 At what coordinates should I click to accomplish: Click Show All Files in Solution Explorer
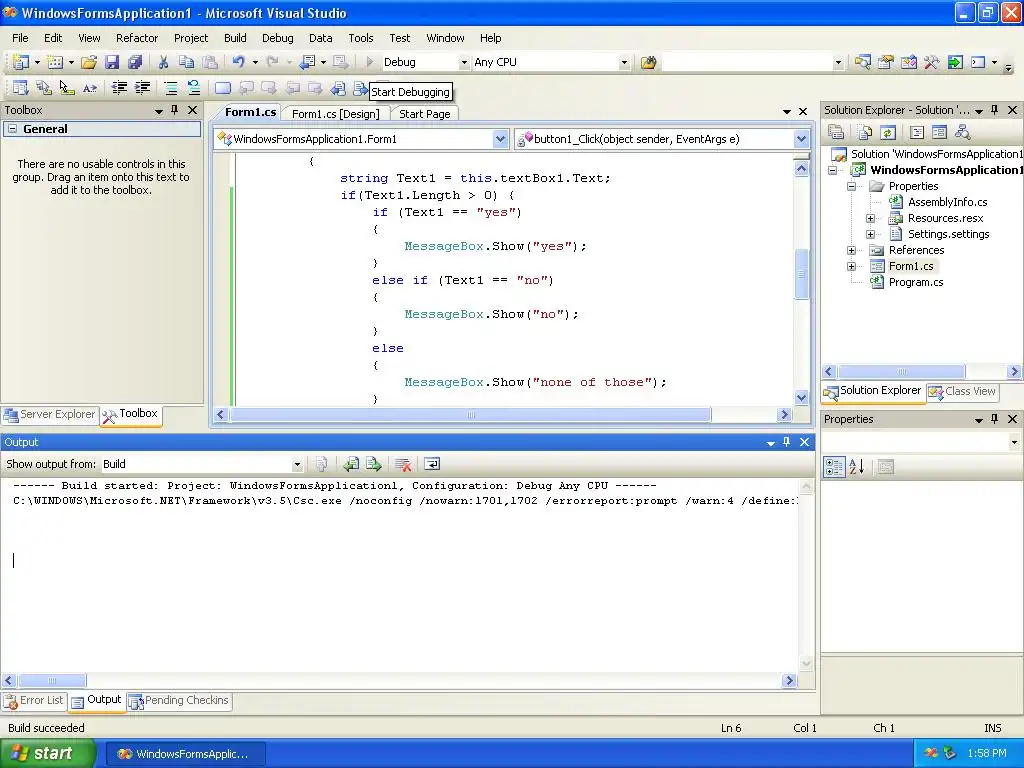(x=865, y=133)
